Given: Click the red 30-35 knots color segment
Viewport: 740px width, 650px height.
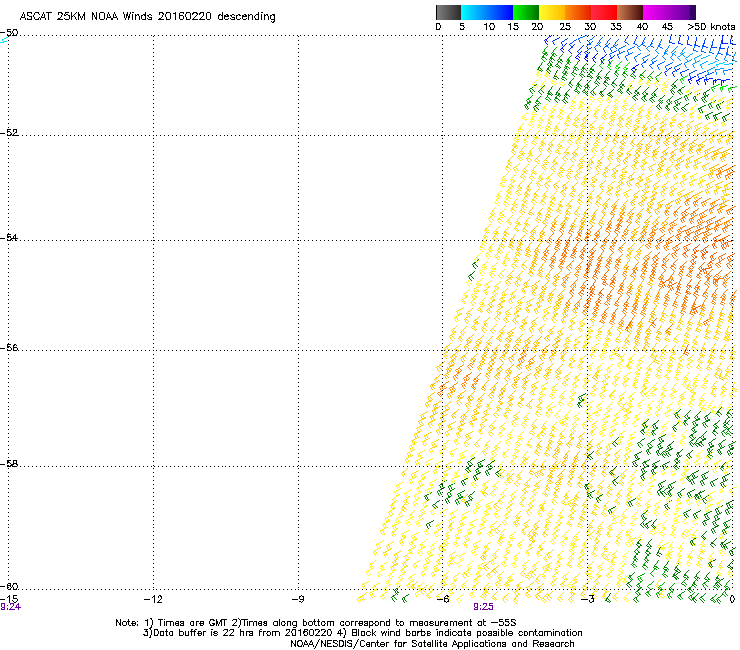Looking at the screenshot, I should click(x=604, y=12).
